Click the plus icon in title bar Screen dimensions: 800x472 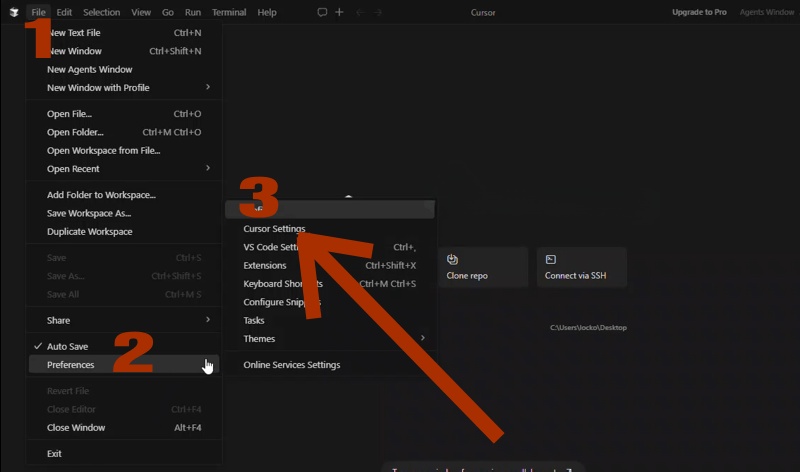339,12
